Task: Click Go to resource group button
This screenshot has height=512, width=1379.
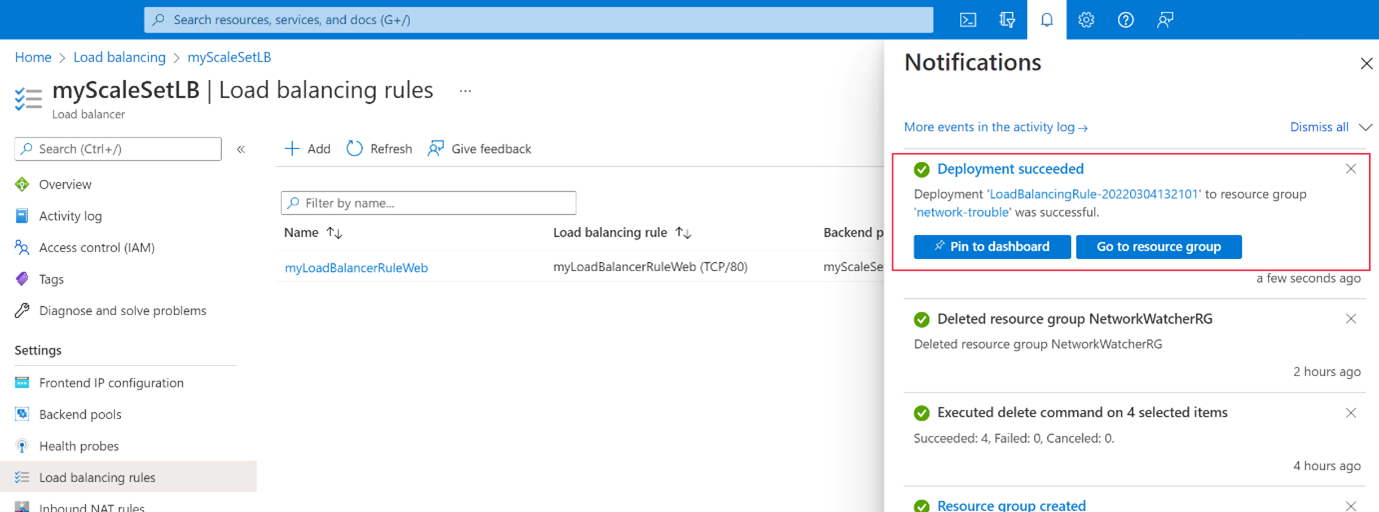Action: [1158, 247]
